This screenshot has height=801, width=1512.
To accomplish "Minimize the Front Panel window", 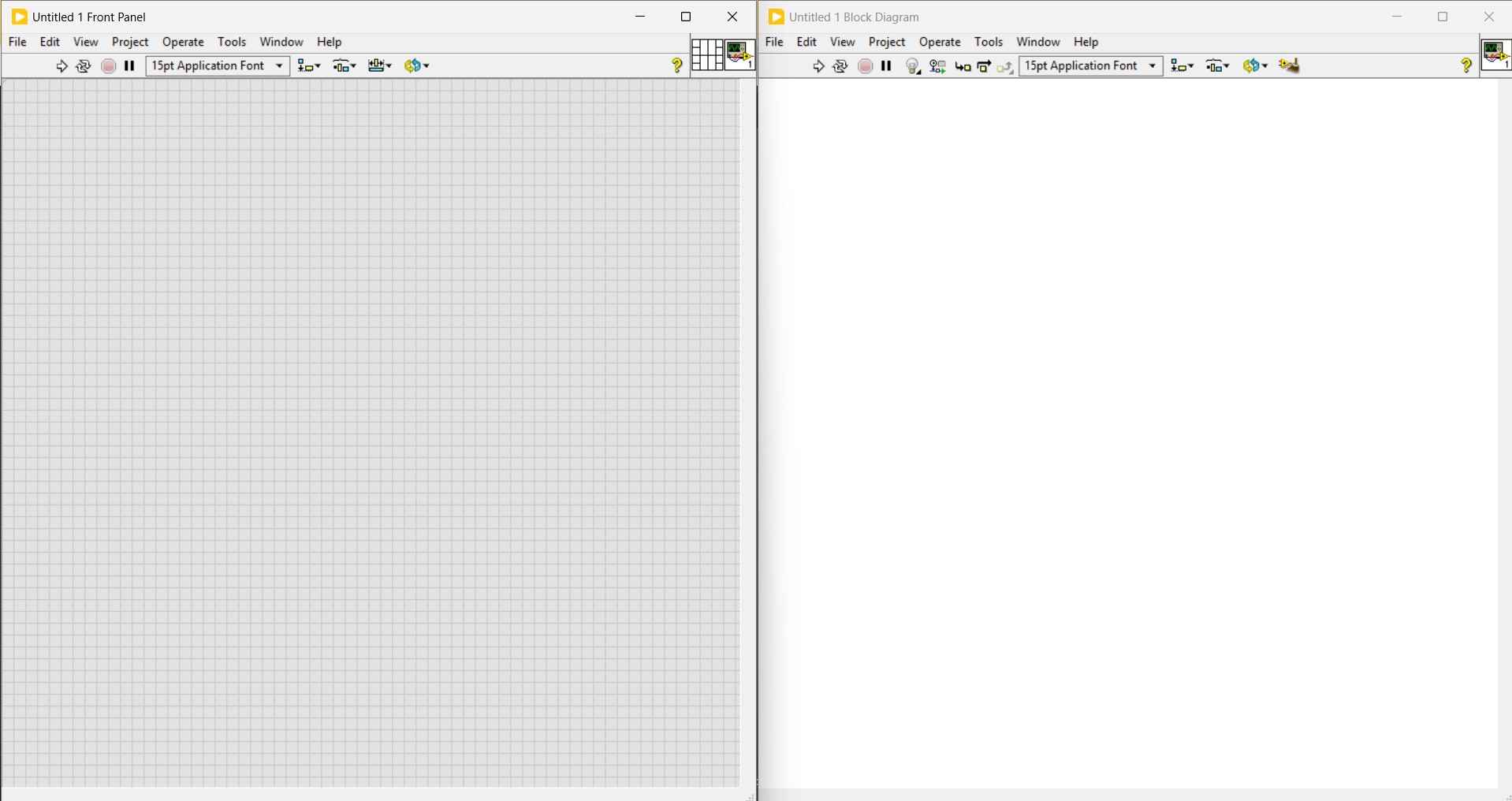I will [x=641, y=17].
